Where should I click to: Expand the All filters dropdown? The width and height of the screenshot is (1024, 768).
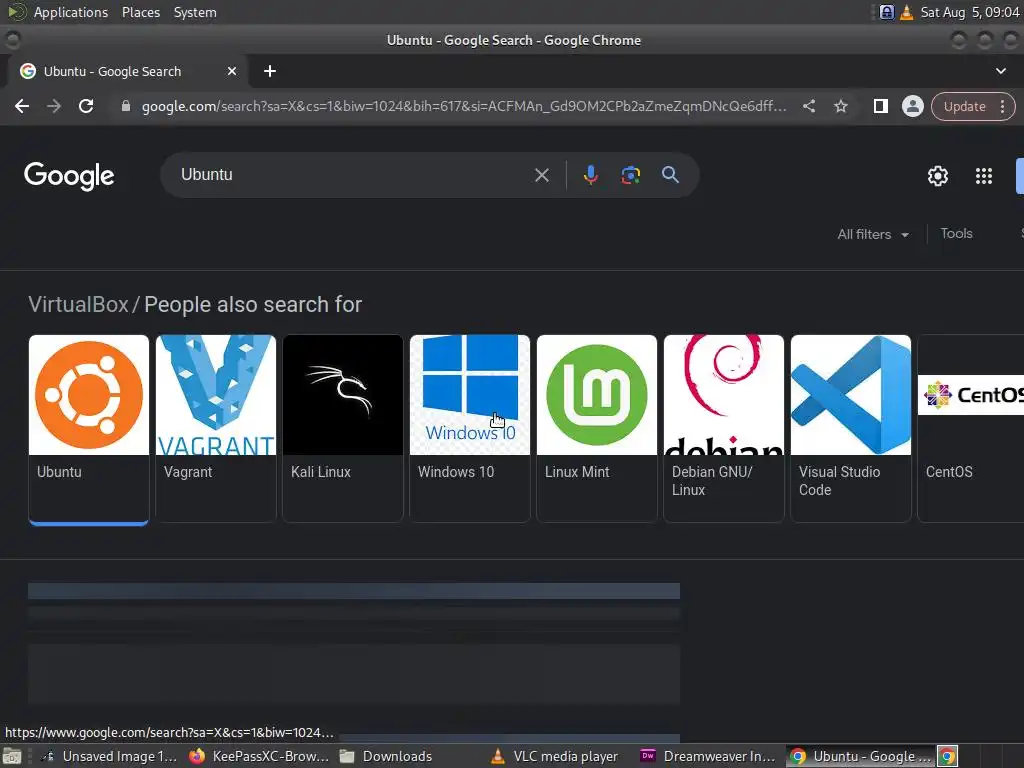(873, 234)
